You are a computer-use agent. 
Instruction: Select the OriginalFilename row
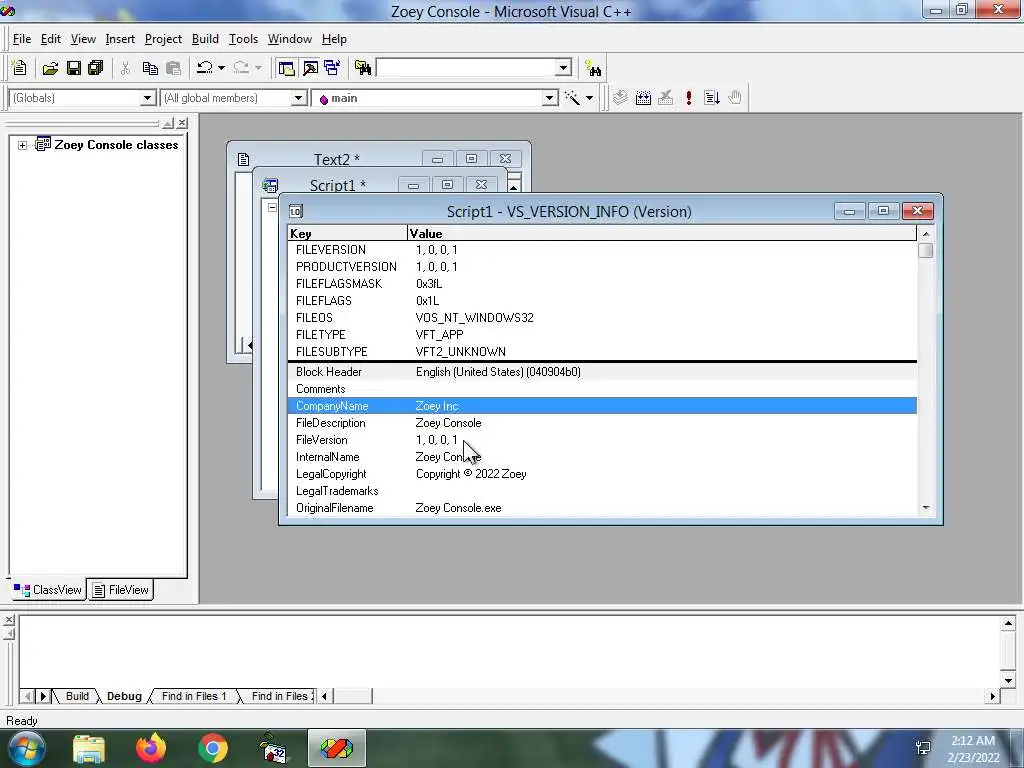tap(602, 507)
